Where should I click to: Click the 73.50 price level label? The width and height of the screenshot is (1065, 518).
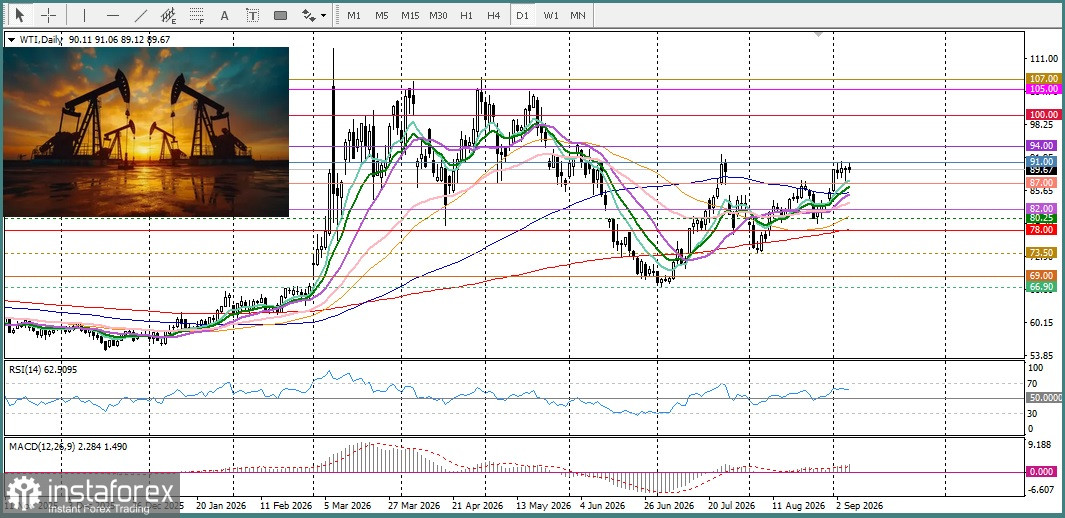(x=1043, y=253)
